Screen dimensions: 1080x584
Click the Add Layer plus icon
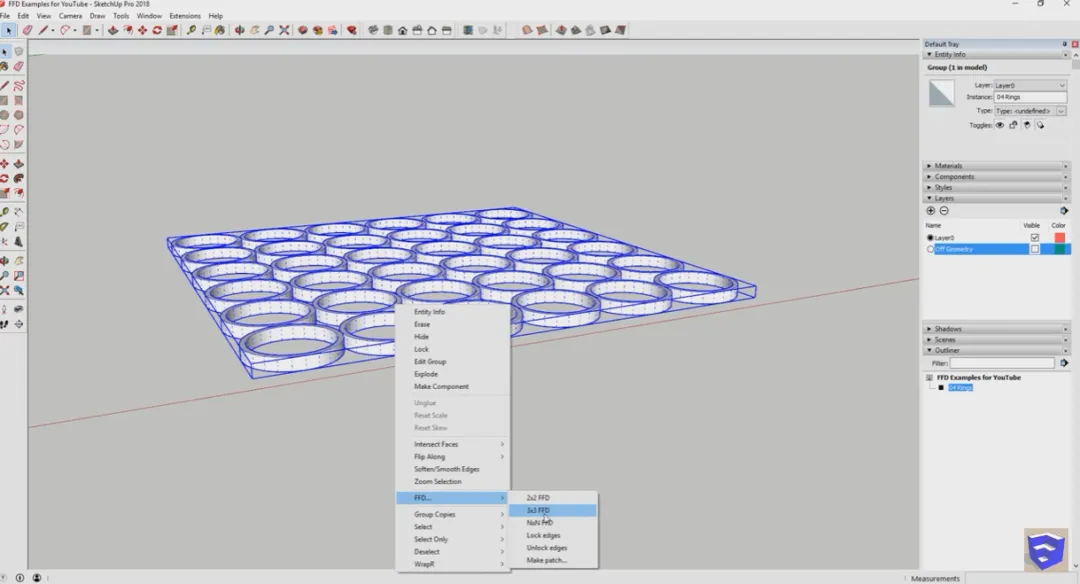[x=931, y=211]
